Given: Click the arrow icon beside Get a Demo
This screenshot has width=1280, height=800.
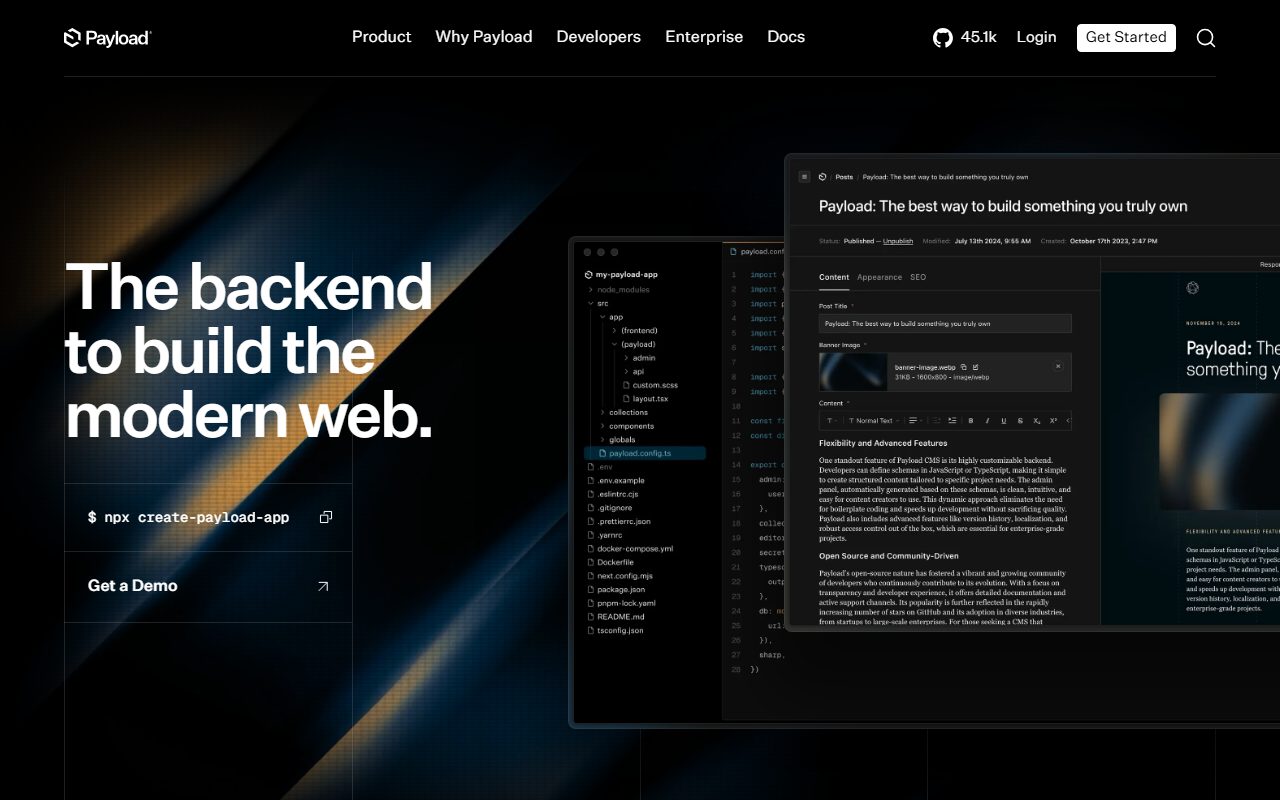Looking at the screenshot, I should pyautogui.click(x=323, y=586).
